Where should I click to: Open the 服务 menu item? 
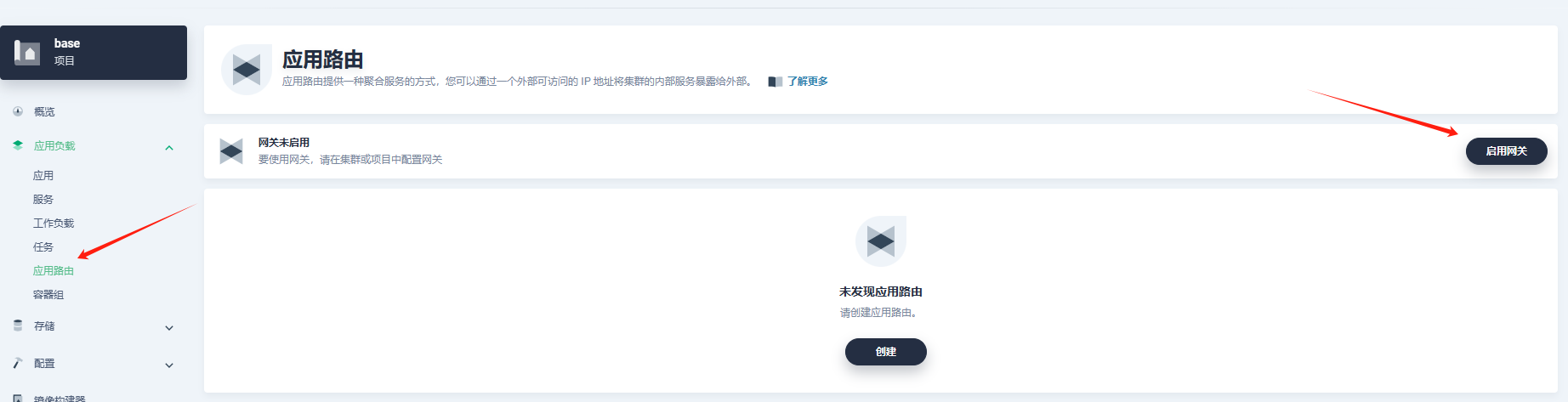click(x=43, y=200)
